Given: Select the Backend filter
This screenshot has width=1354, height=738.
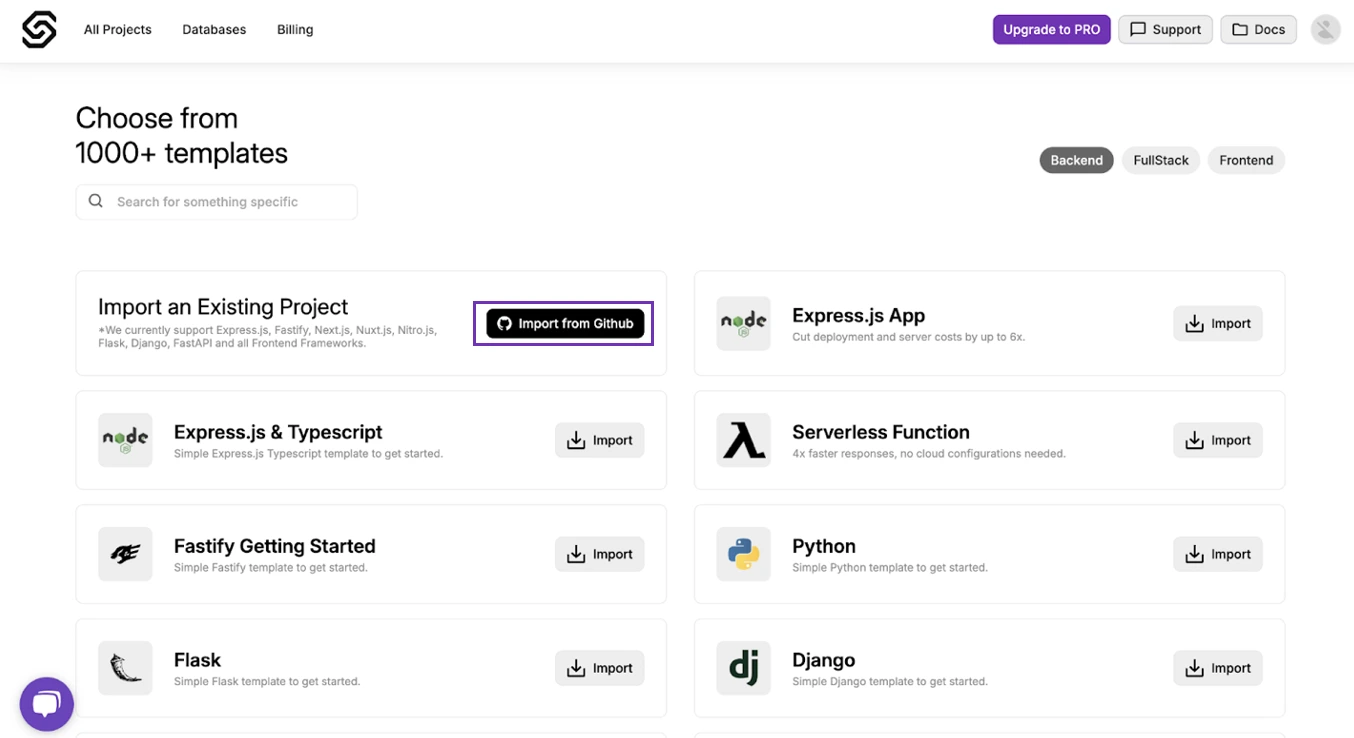Looking at the screenshot, I should [x=1076, y=160].
